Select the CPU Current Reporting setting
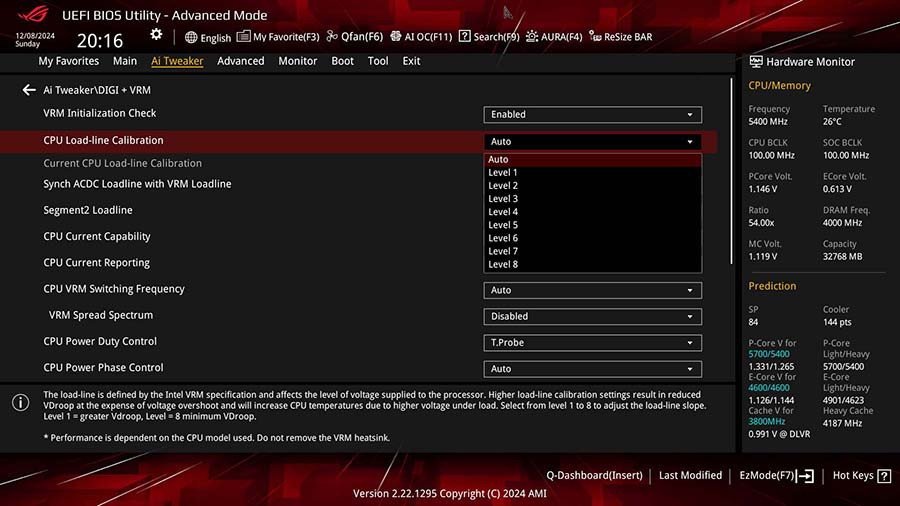 click(x=96, y=263)
